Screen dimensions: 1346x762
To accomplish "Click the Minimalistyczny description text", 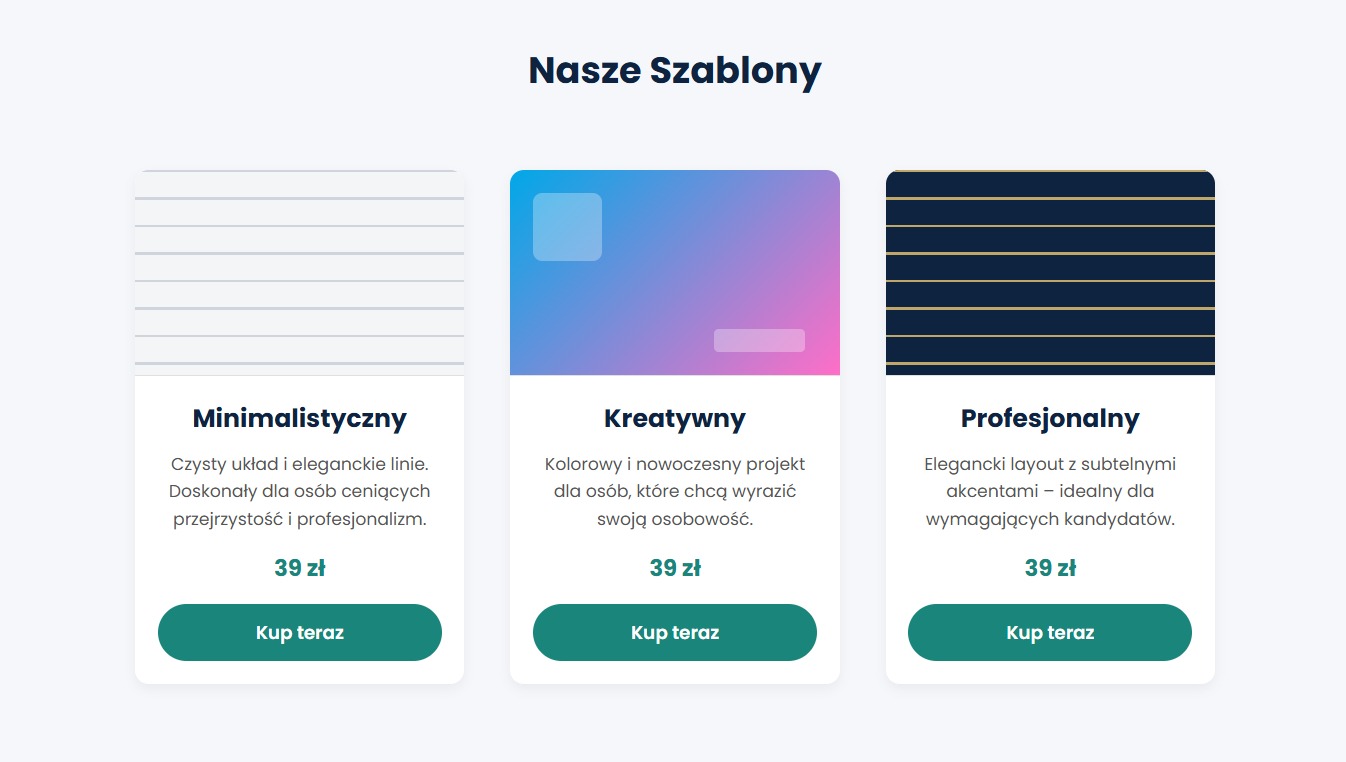I will (x=299, y=490).
